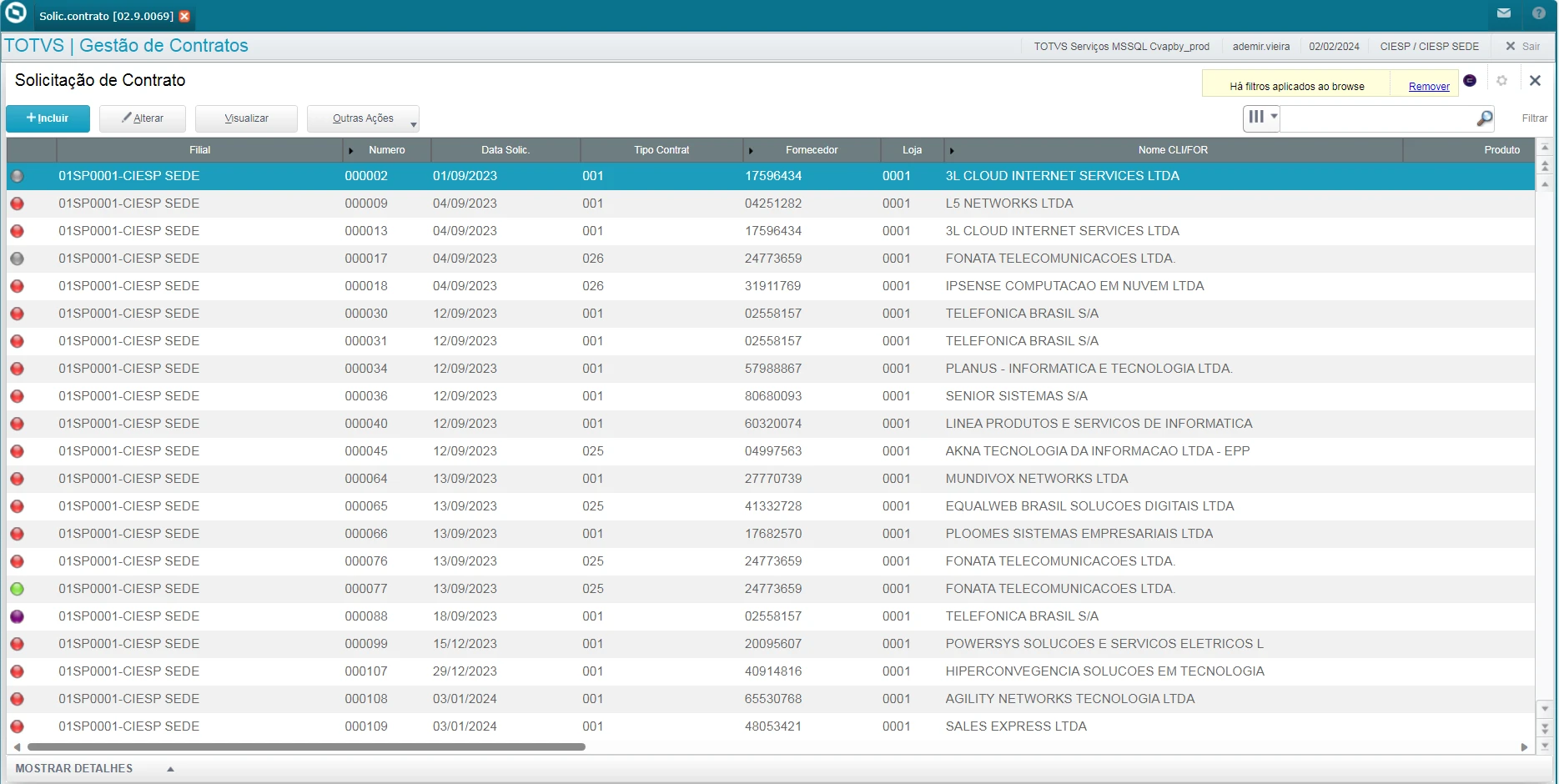Click the horizontal scrollbar below the table
This screenshot has width=1559, height=784.
[x=306, y=747]
